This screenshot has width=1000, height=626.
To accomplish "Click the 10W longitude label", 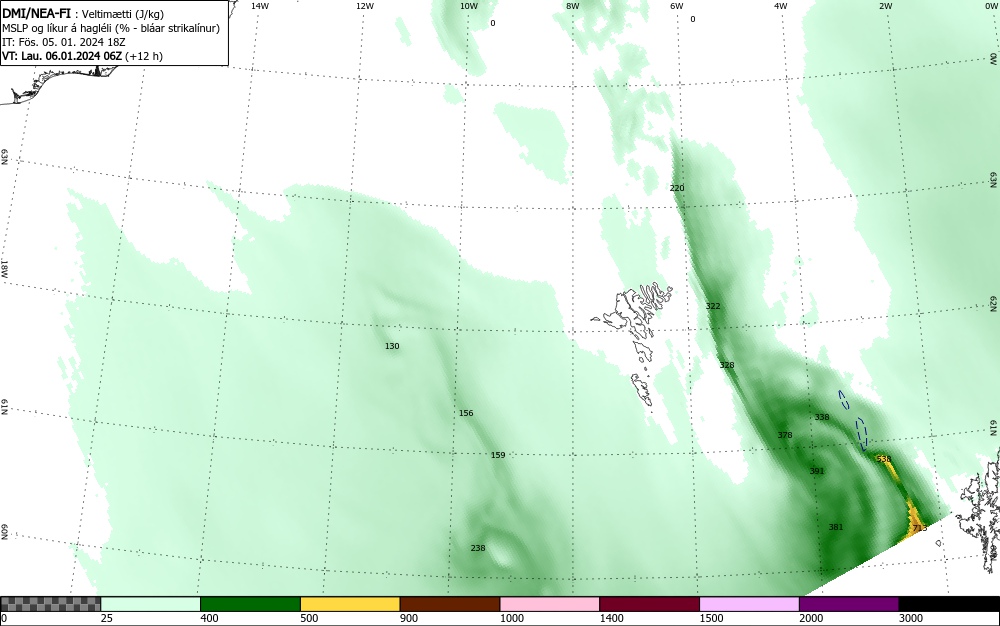I will [468, 6].
